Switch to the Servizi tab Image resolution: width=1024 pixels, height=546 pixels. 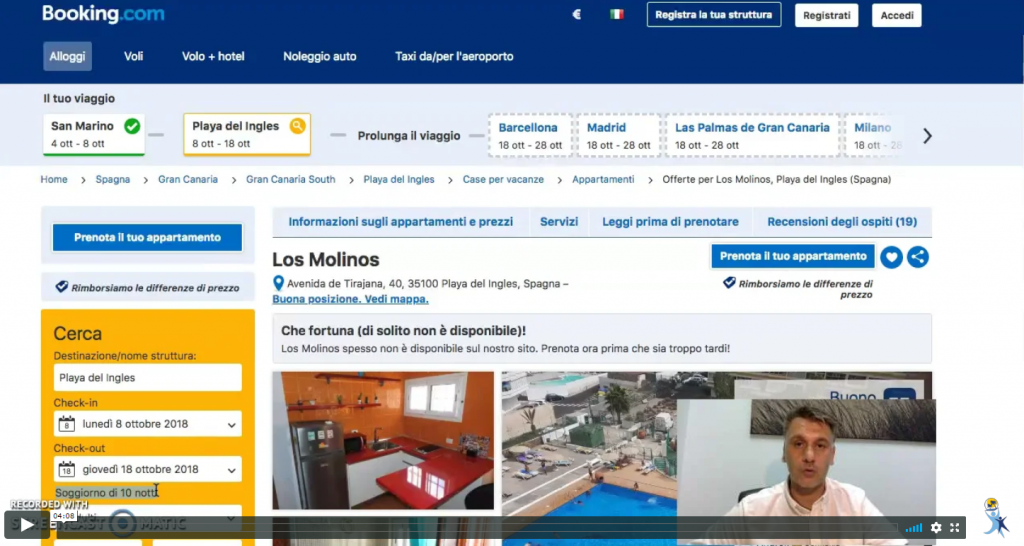click(x=559, y=222)
